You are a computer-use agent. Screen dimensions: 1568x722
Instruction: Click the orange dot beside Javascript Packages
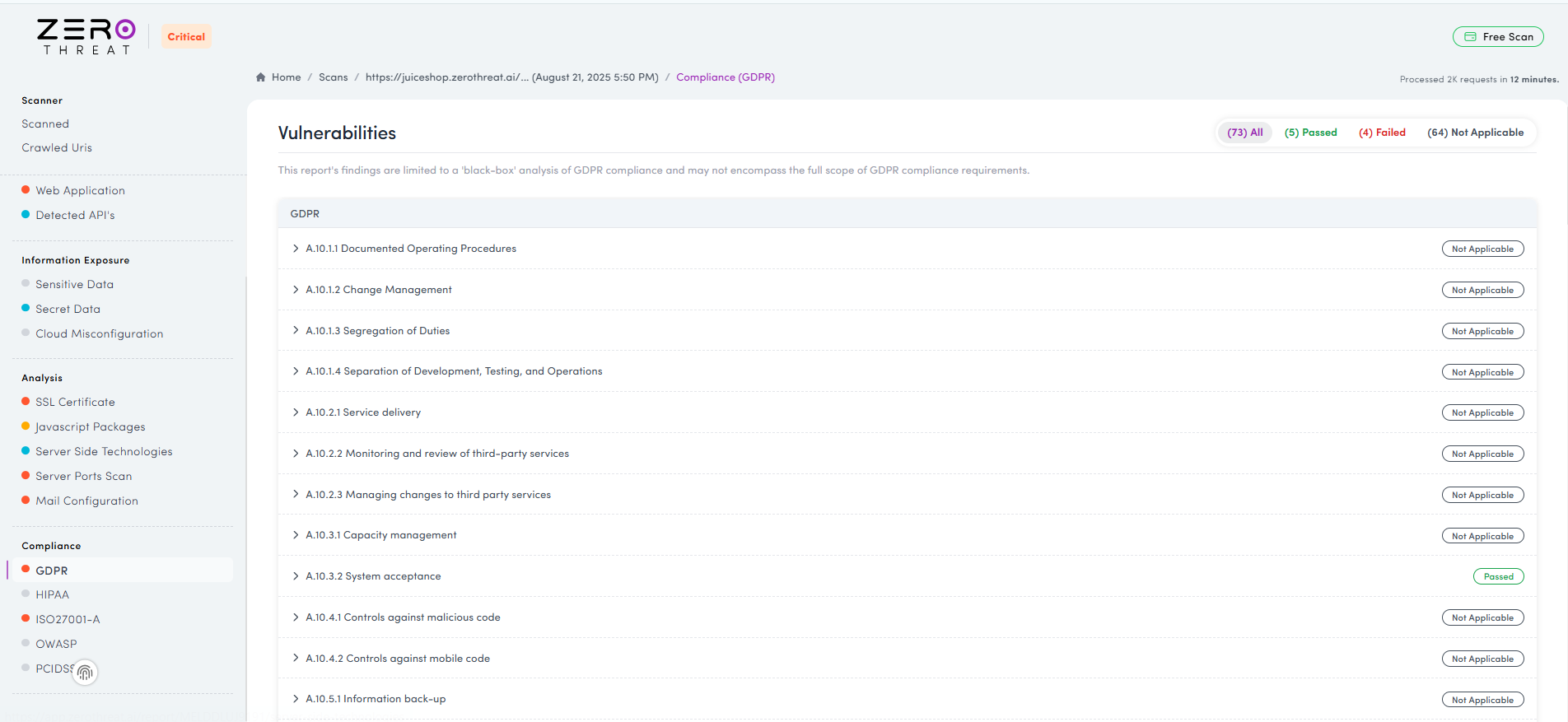(x=26, y=426)
